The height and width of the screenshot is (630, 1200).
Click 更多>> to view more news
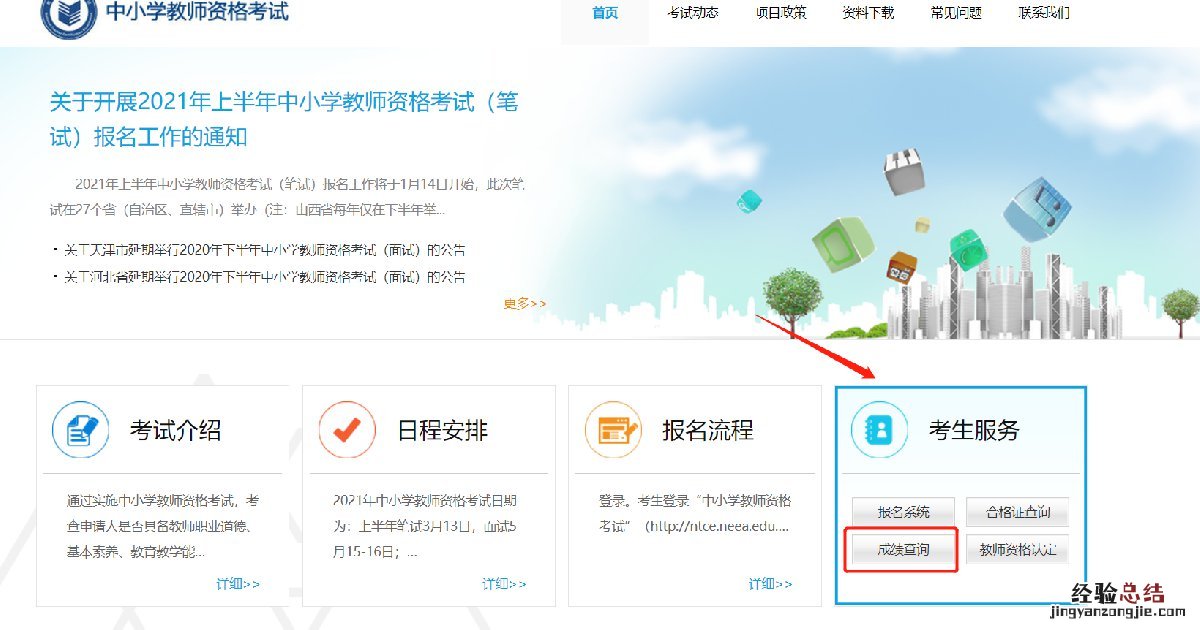point(525,303)
